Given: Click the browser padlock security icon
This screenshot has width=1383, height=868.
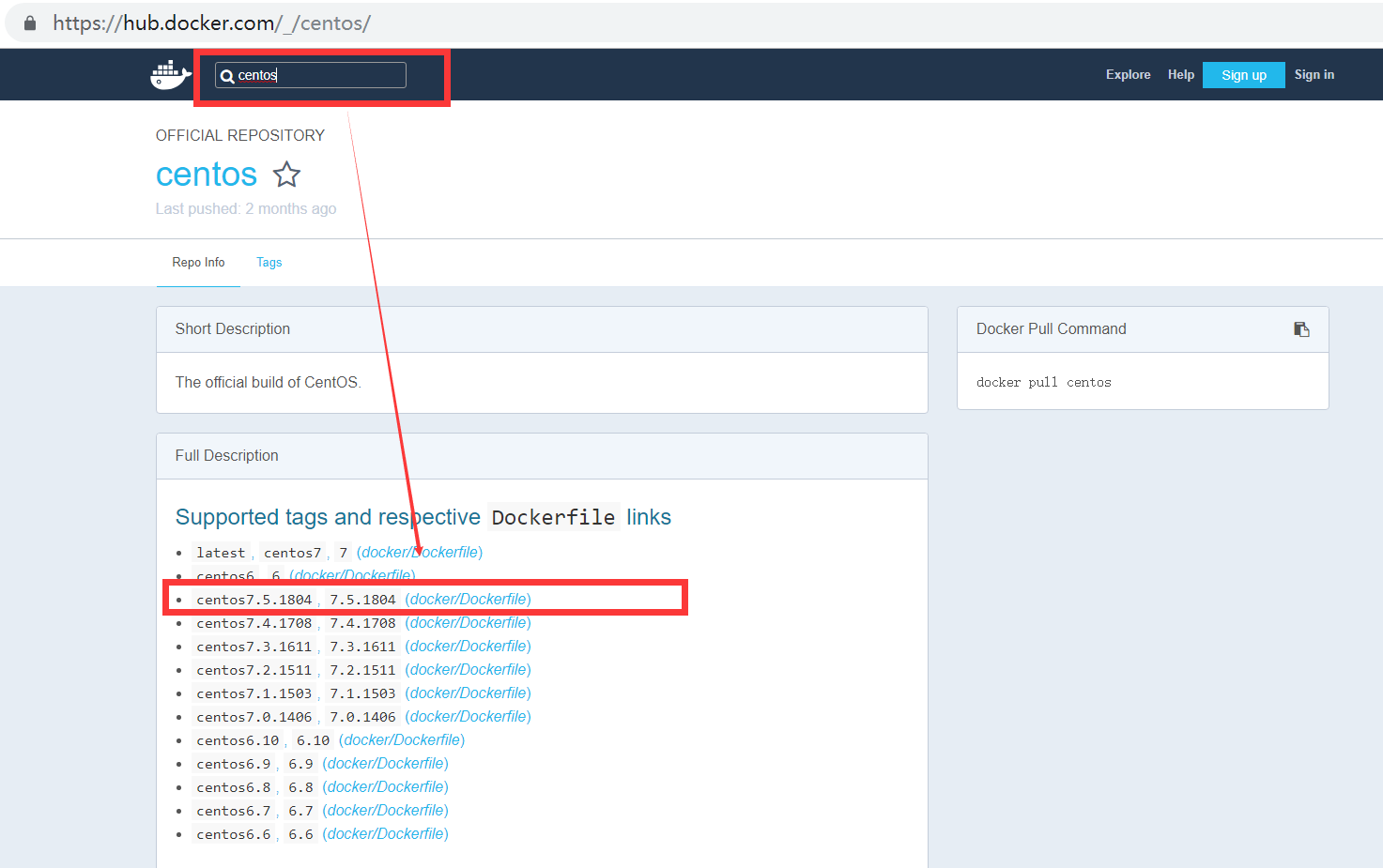Looking at the screenshot, I should pos(30,23).
